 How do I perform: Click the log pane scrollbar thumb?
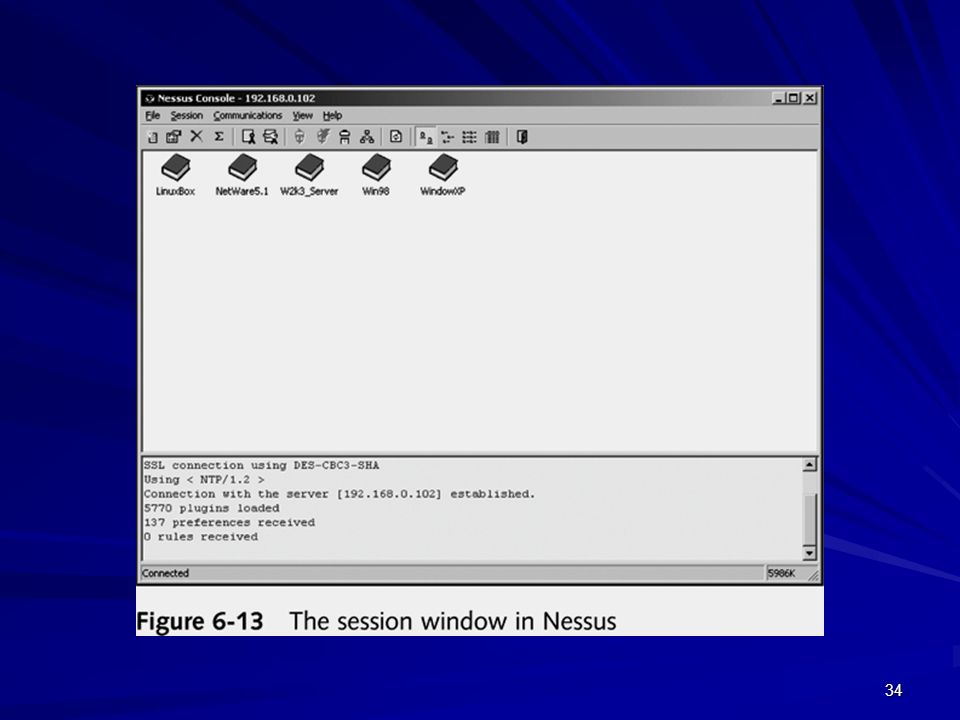[x=809, y=519]
